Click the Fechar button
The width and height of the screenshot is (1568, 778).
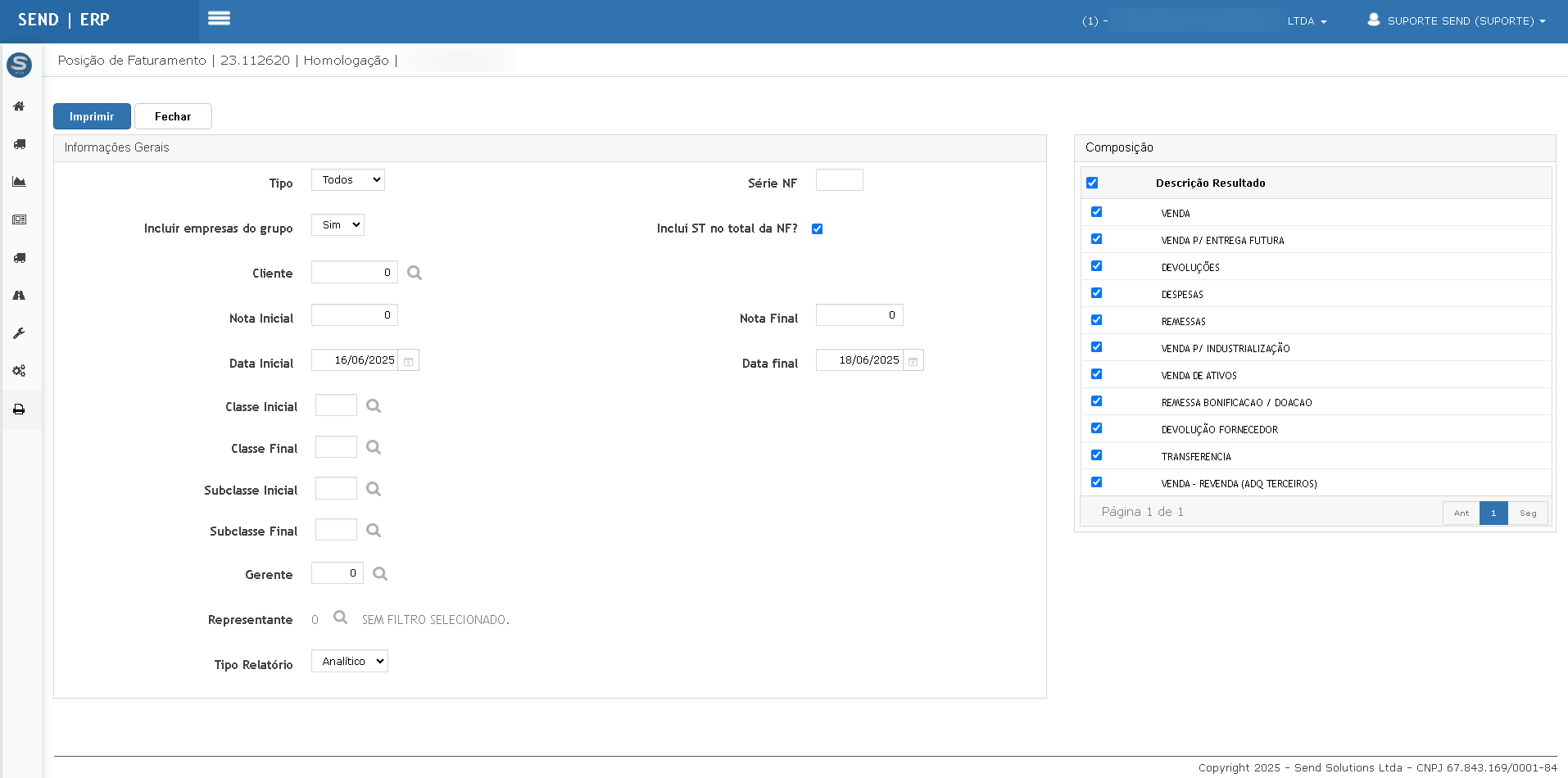click(173, 116)
